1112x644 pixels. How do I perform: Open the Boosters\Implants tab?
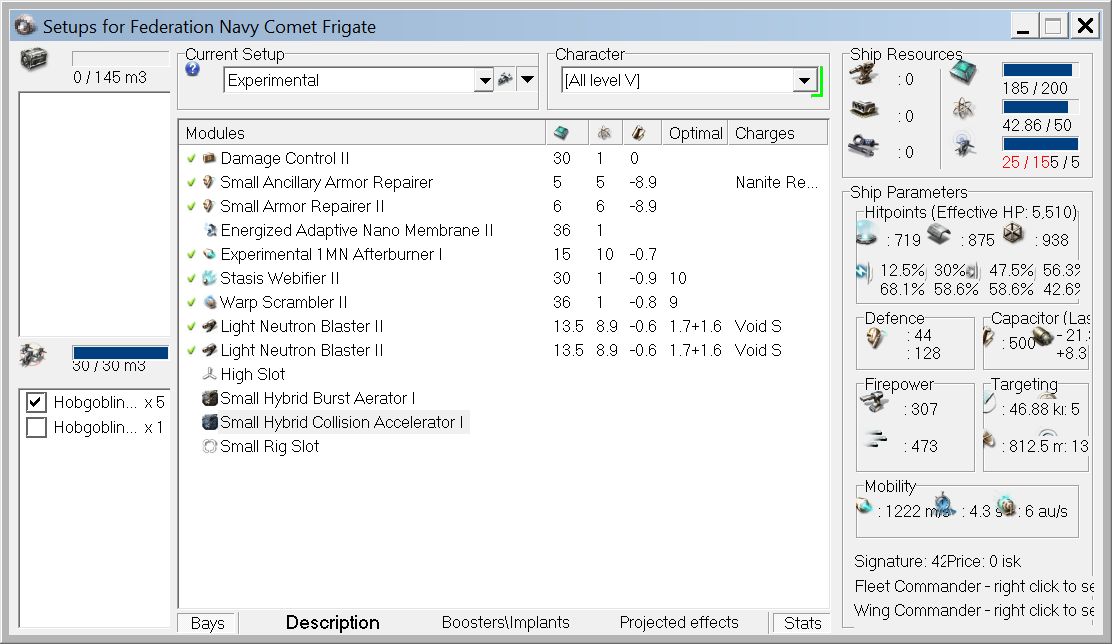(506, 622)
